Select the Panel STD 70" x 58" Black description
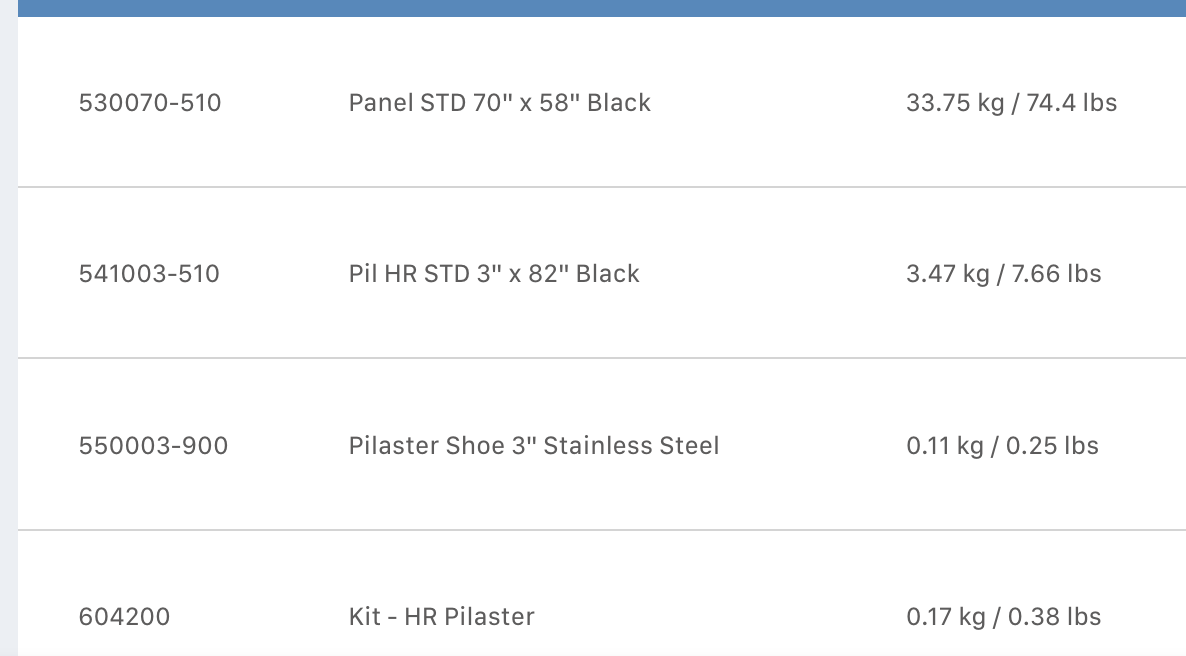 pyautogui.click(x=499, y=103)
